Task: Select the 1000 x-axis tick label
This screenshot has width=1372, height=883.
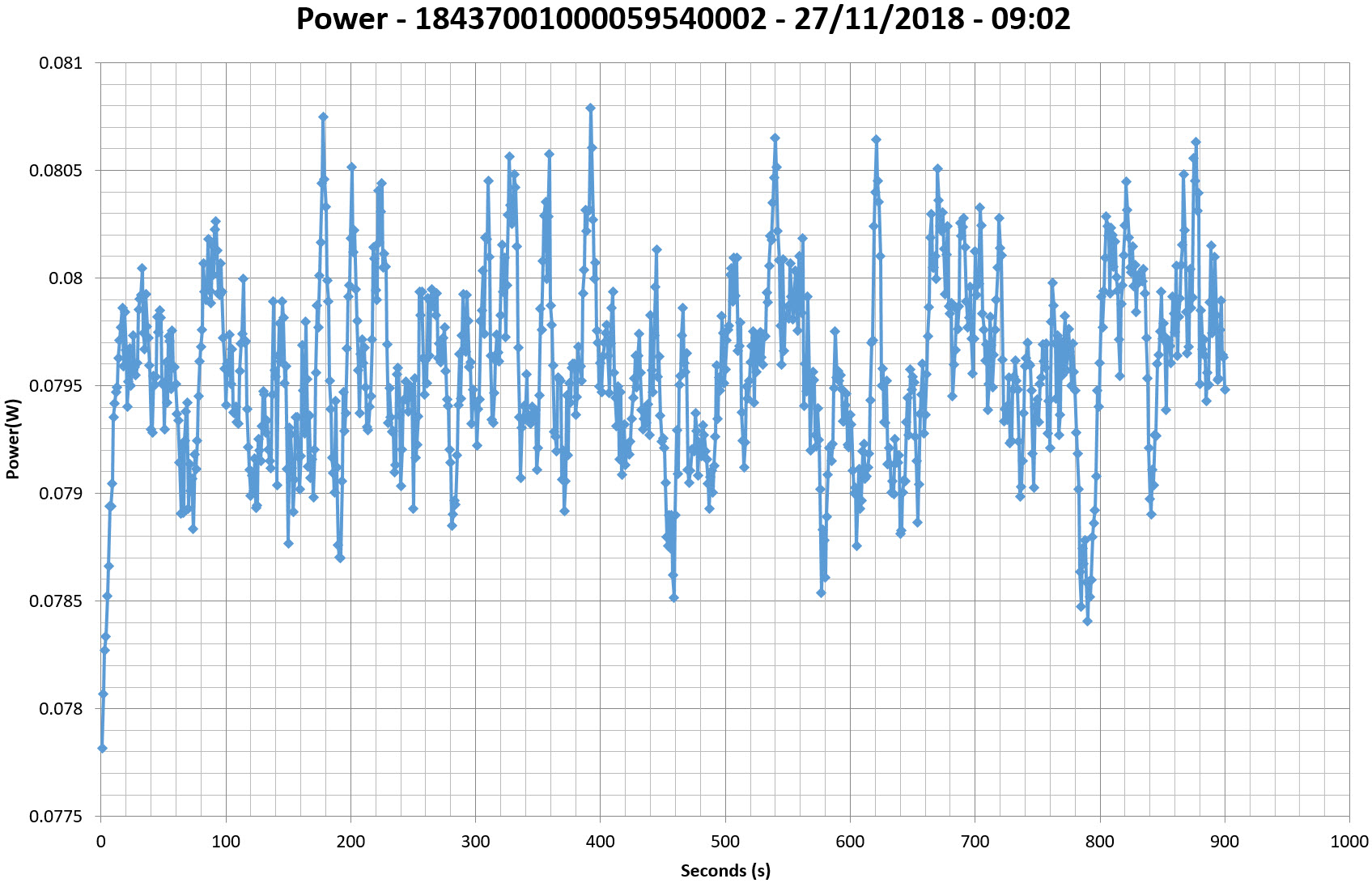Action: coord(1349,842)
